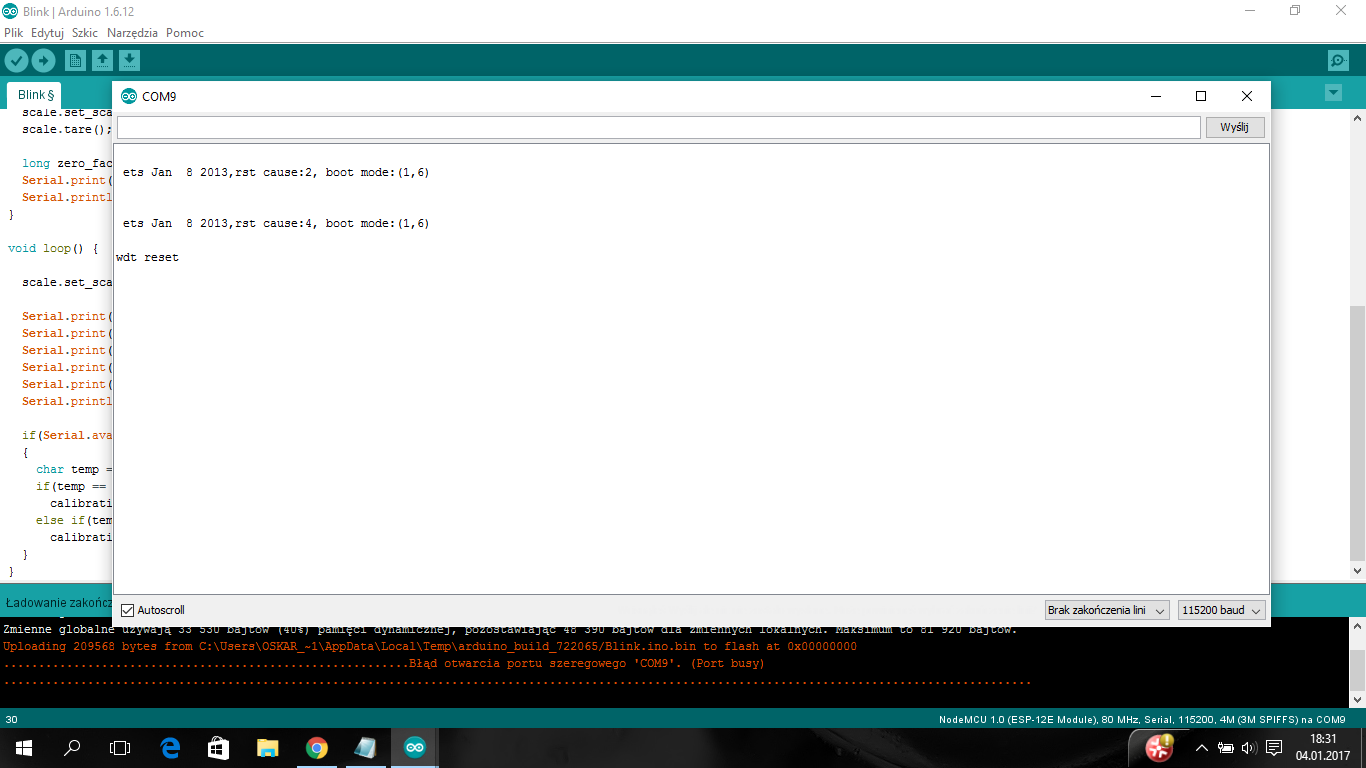
Task: Launch Google Chrome from the taskbar
Action: [316, 748]
